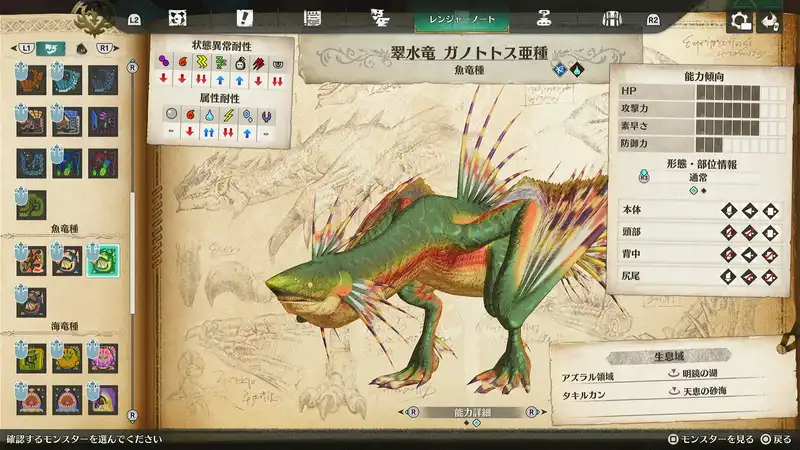The width and height of the screenshot is (800, 450).
Task: Select the pink spotted monster thumbnail under 海竜種
Action: coord(103,358)
